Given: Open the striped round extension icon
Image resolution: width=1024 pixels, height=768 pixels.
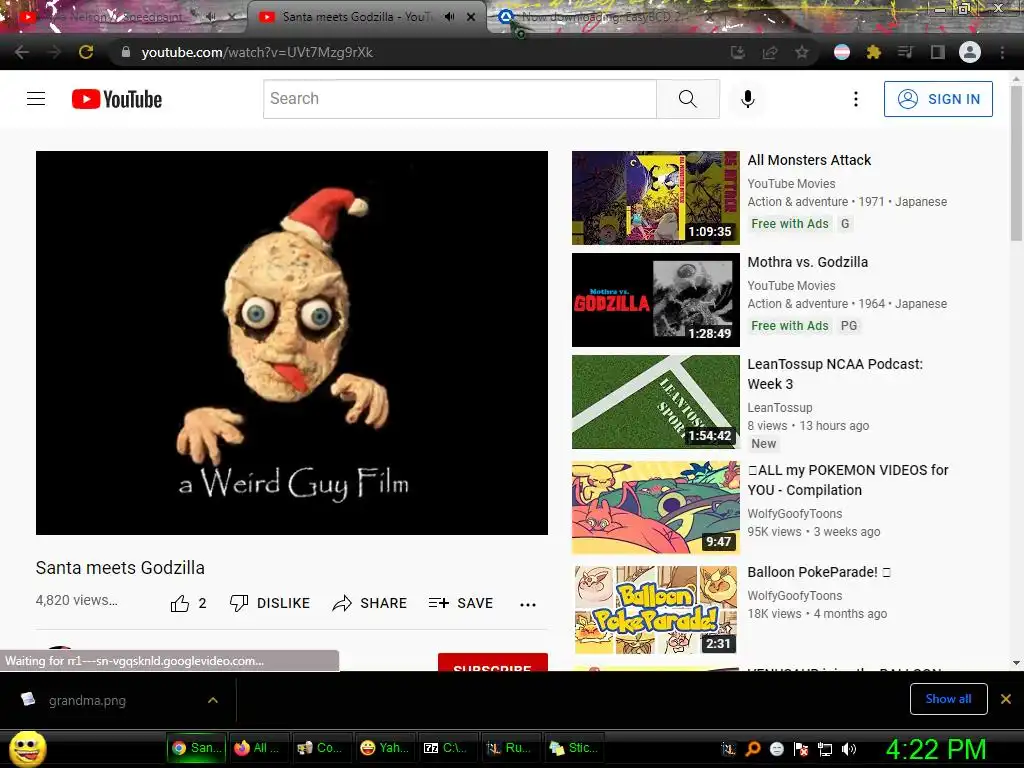Looking at the screenshot, I should point(842,52).
